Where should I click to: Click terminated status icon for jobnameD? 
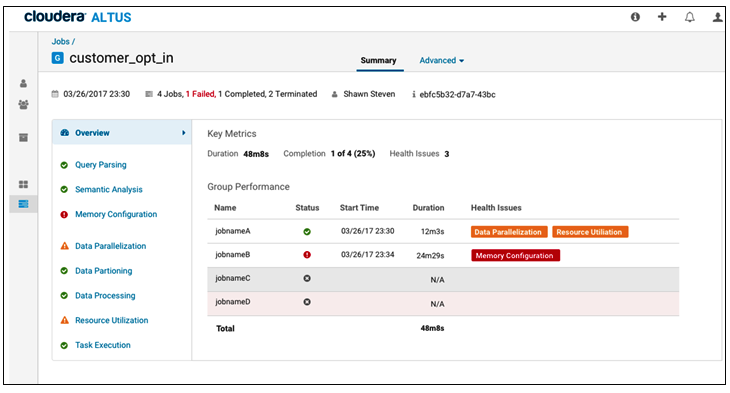[x=307, y=302]
